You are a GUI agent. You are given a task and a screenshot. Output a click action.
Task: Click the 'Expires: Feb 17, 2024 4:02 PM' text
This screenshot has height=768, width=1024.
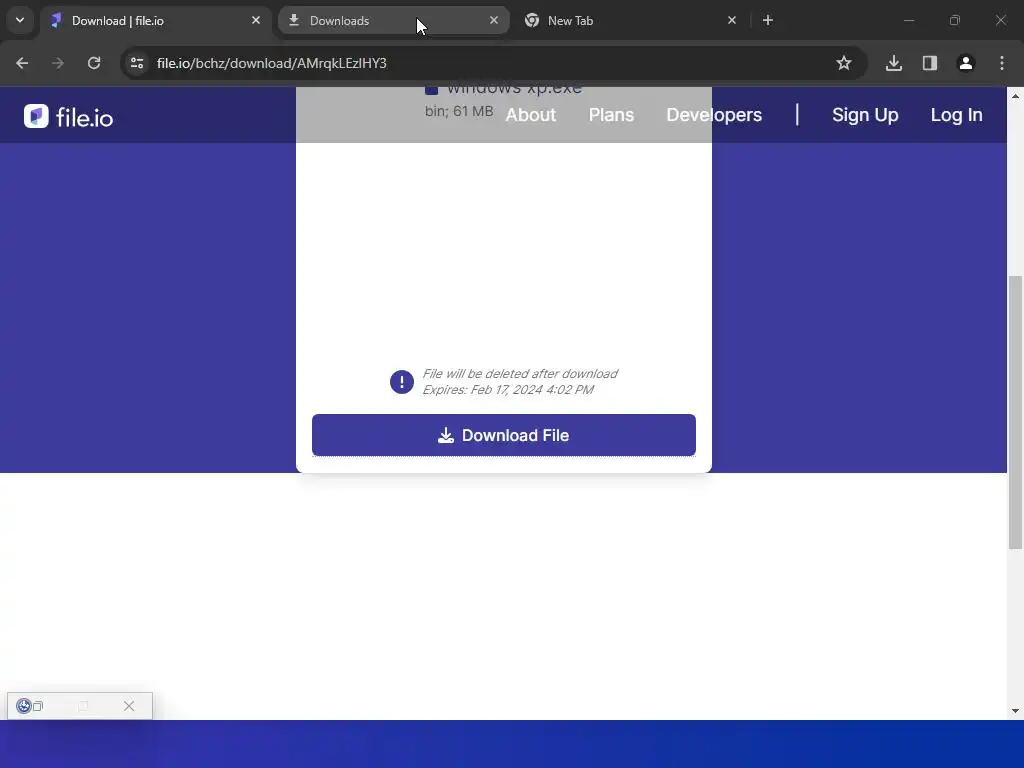click(508, 390)
